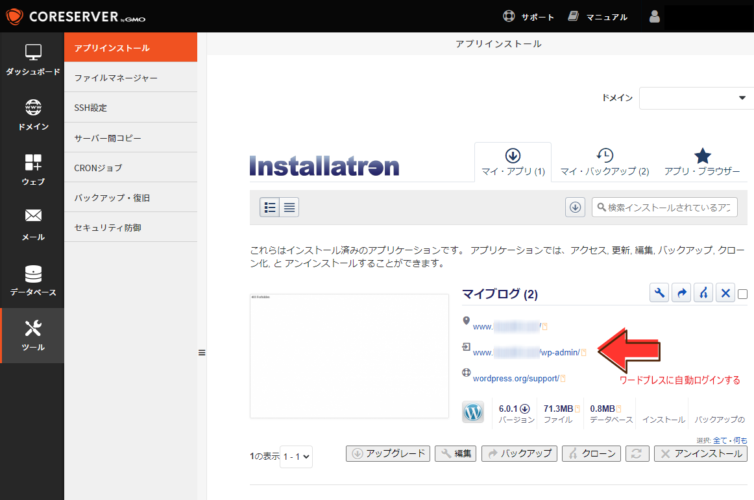Click the login icon beside wp-admin URL
Screen dimensions: 754x500
[466, 346]
